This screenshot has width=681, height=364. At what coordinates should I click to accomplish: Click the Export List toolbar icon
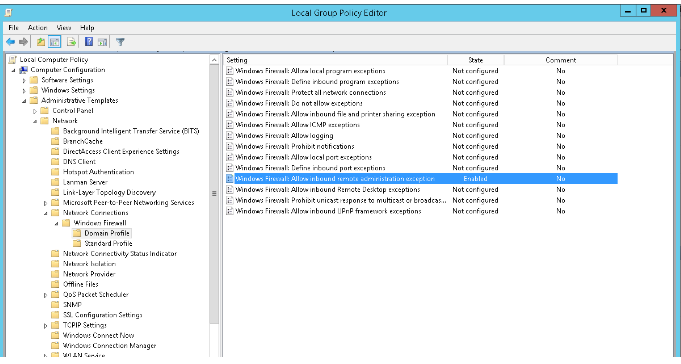pyautogui.click(x=71, y=42)
